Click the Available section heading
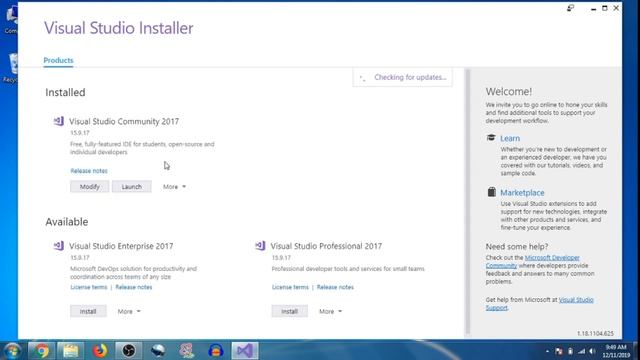The width and height of the screenshot is (640, 360). point(67,222)
